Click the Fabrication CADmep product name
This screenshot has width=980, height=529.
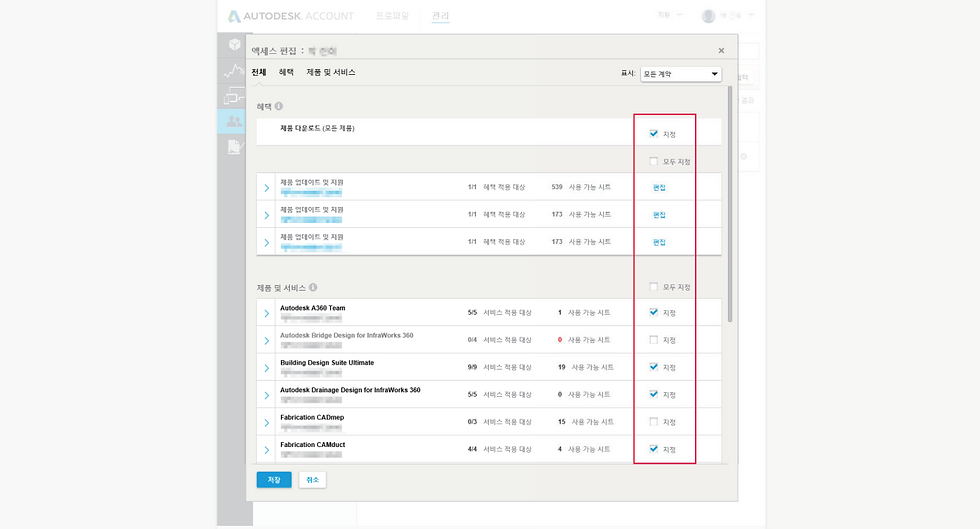pos(312,417)
